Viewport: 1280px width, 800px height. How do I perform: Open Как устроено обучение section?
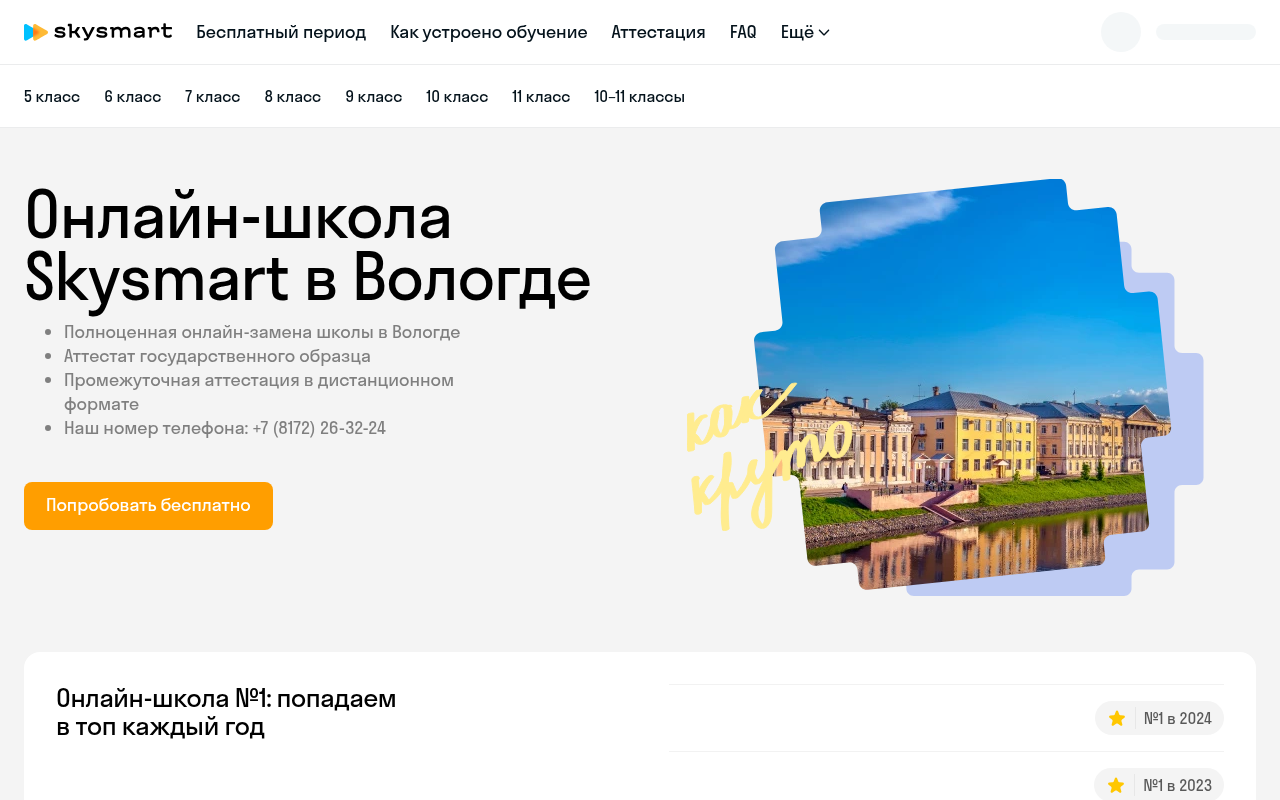coord(489,32)
